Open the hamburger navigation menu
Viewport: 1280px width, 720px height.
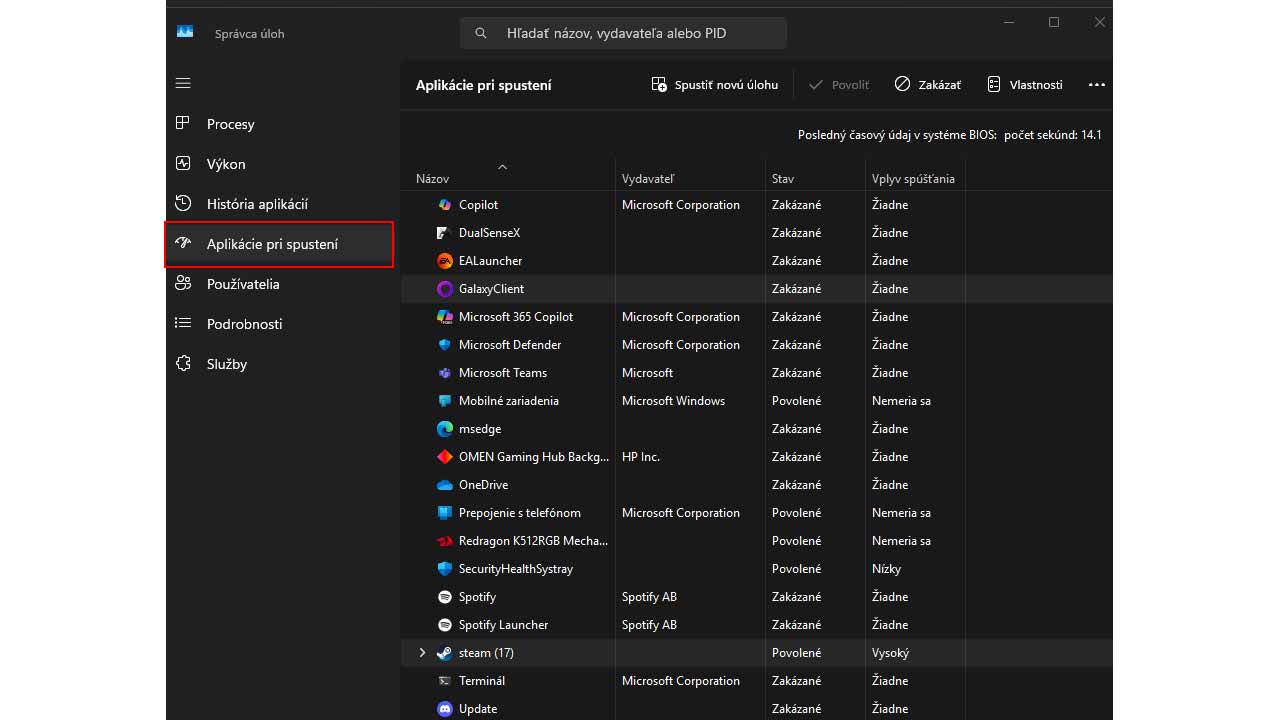[183, 84]
